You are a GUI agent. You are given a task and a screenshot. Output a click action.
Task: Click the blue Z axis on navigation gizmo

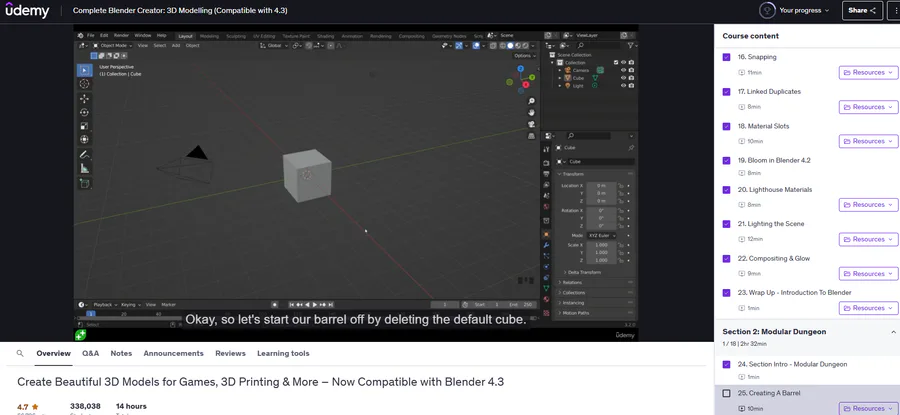521,68
